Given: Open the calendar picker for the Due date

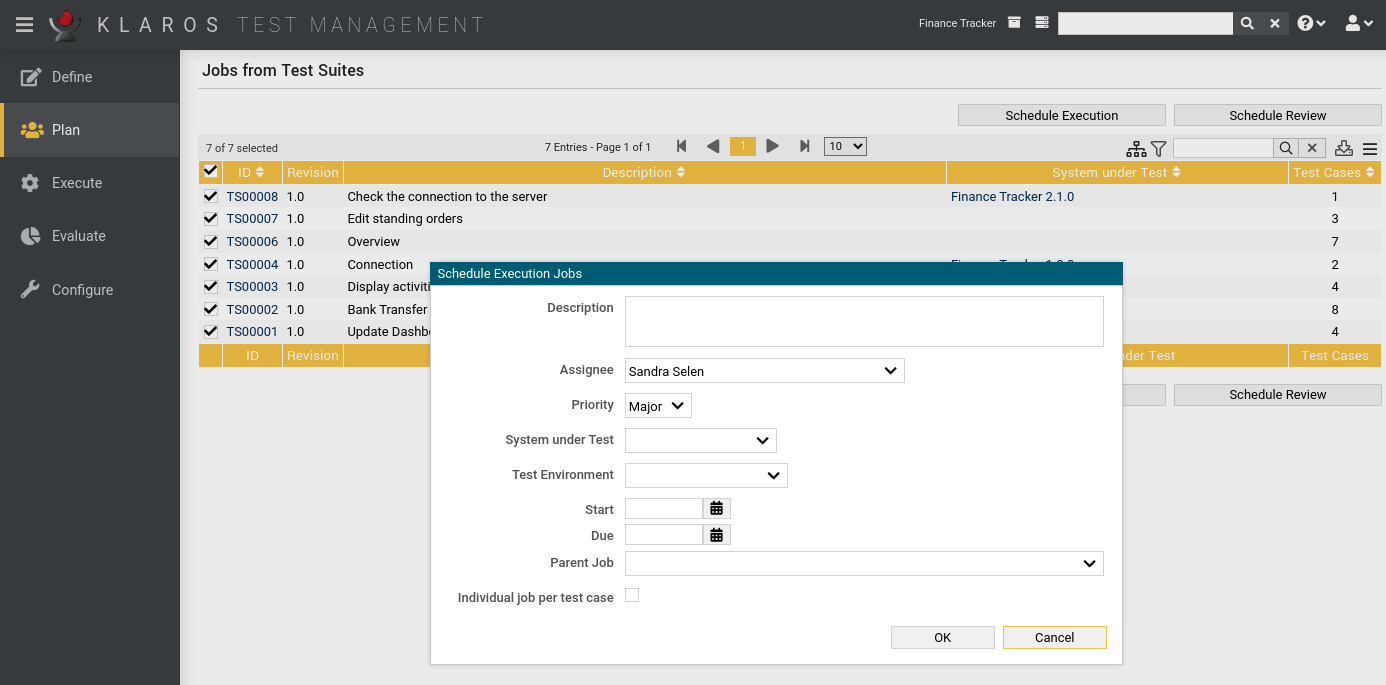Looking at the screenshot, I should click(716, 534).
